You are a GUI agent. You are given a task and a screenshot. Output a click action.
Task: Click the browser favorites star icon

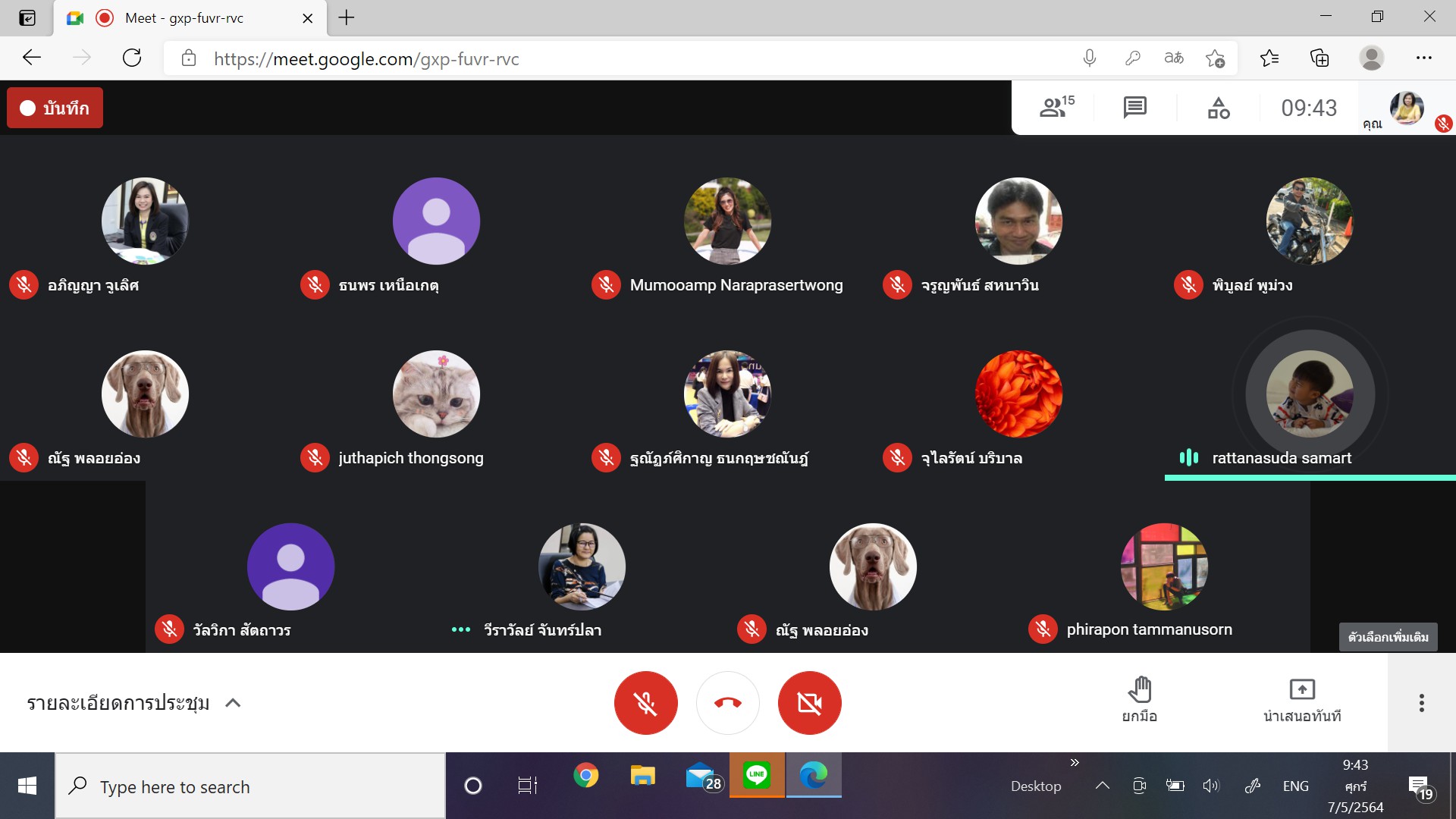[1269, 58]
